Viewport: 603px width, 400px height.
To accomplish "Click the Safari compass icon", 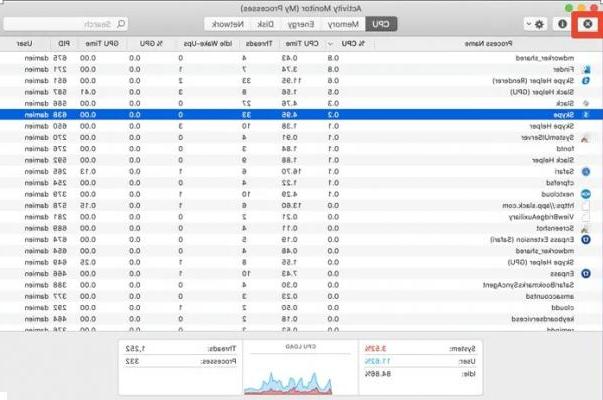I will pyautogui.click(x=586, y=172).
